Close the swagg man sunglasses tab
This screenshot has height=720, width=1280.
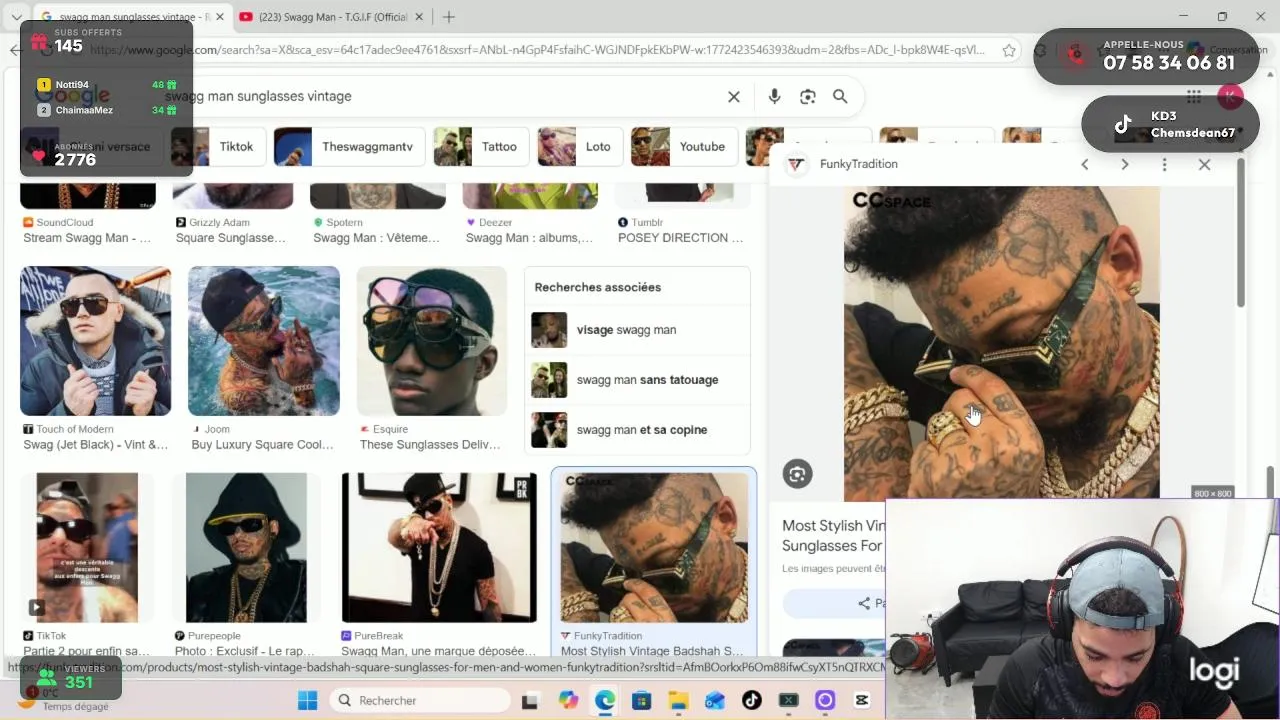220,17
